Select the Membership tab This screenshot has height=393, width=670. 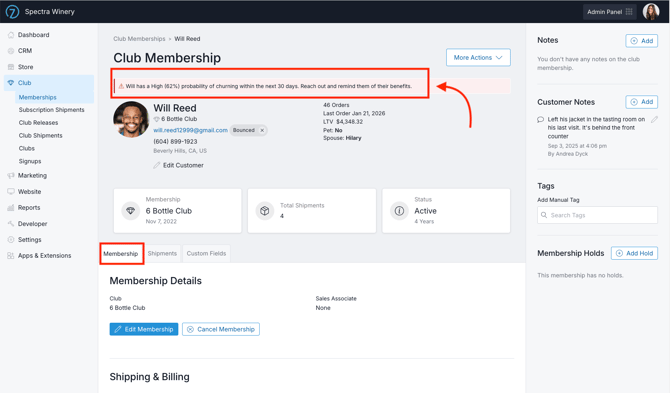pos(121,253)
